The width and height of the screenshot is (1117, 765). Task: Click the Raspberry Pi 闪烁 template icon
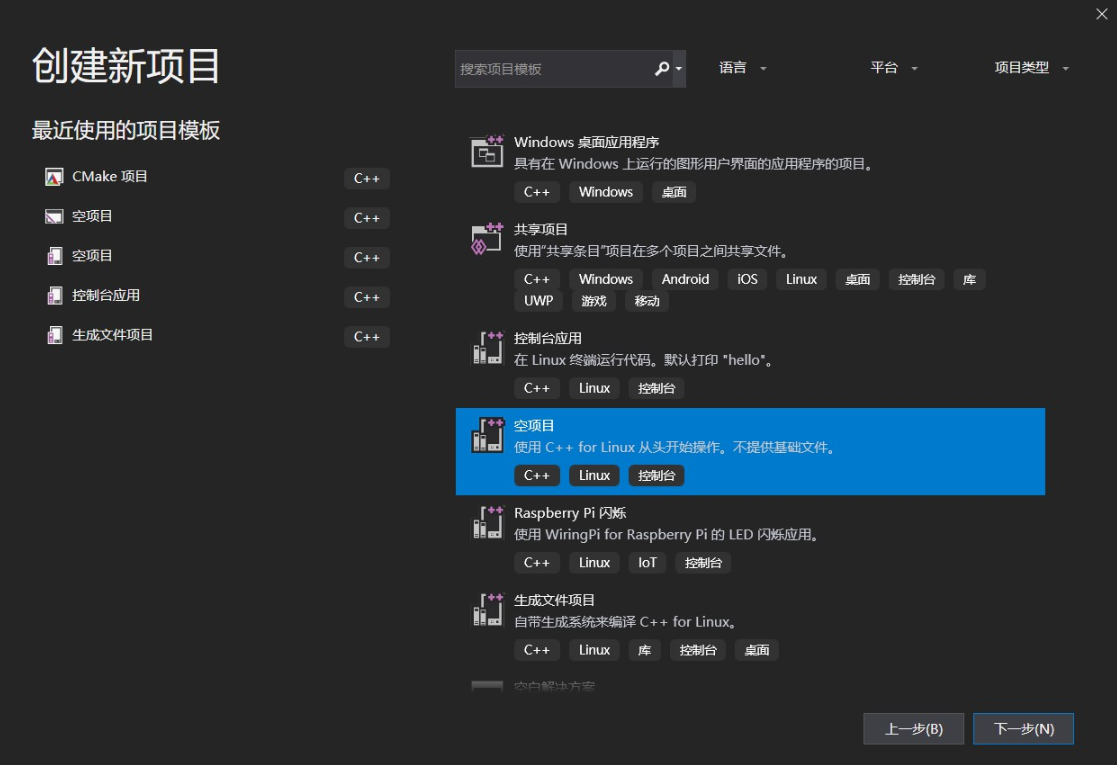coord(487,522)
